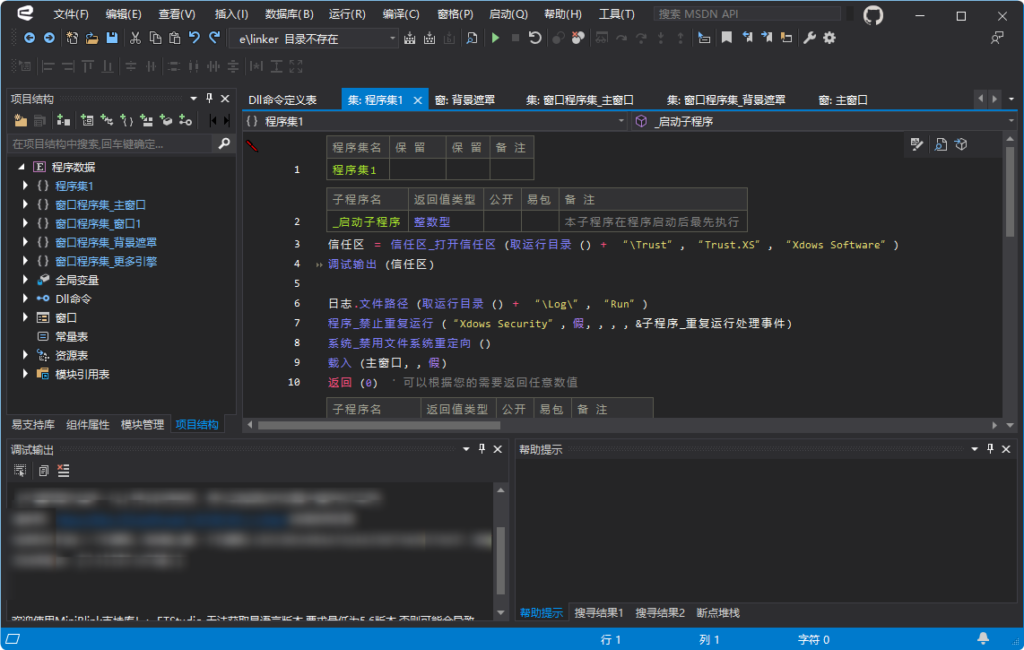Collapse the 程序数据 root node
The image size is (1024, 650).
tap(22, 167)
